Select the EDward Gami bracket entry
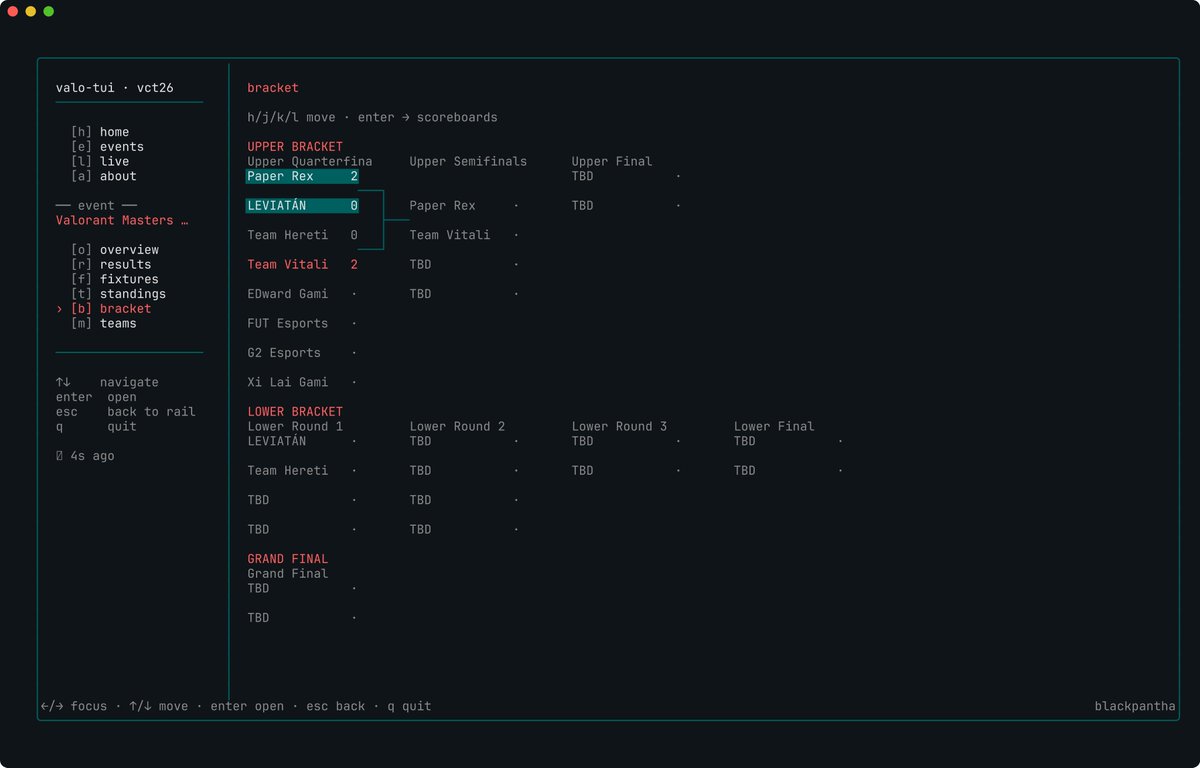The width and height of the screenshot is (1200, 768). [303, 294]
